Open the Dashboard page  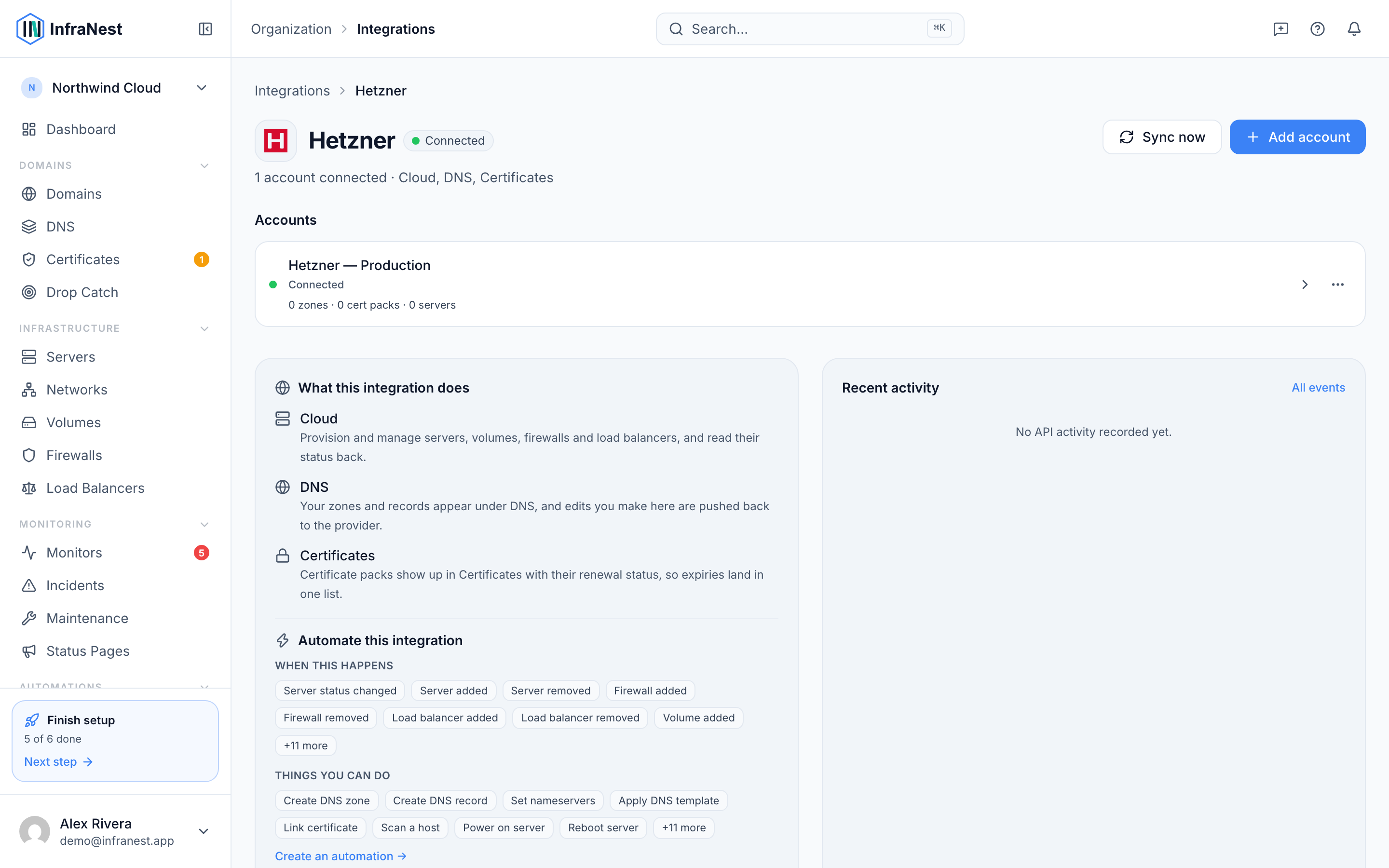pyautogui.click(x=115, y=129)
